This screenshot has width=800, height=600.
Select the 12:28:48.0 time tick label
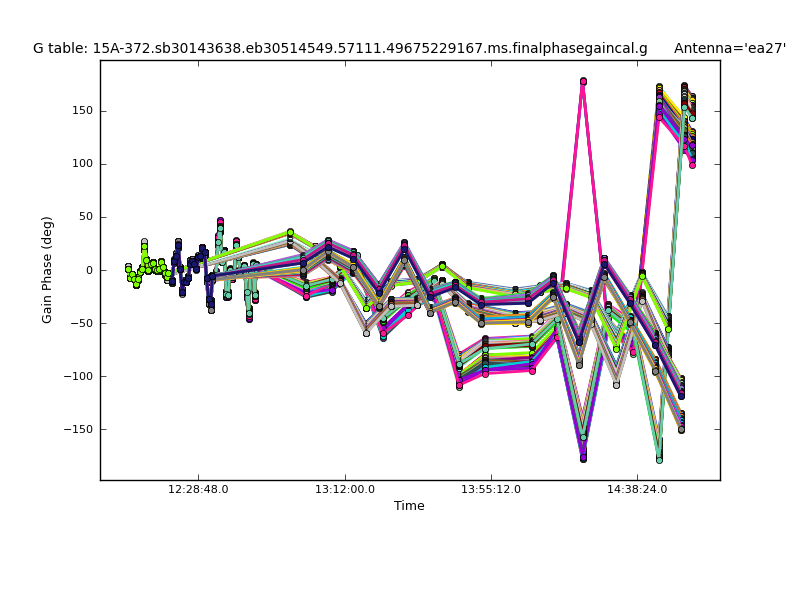point(198,490)
